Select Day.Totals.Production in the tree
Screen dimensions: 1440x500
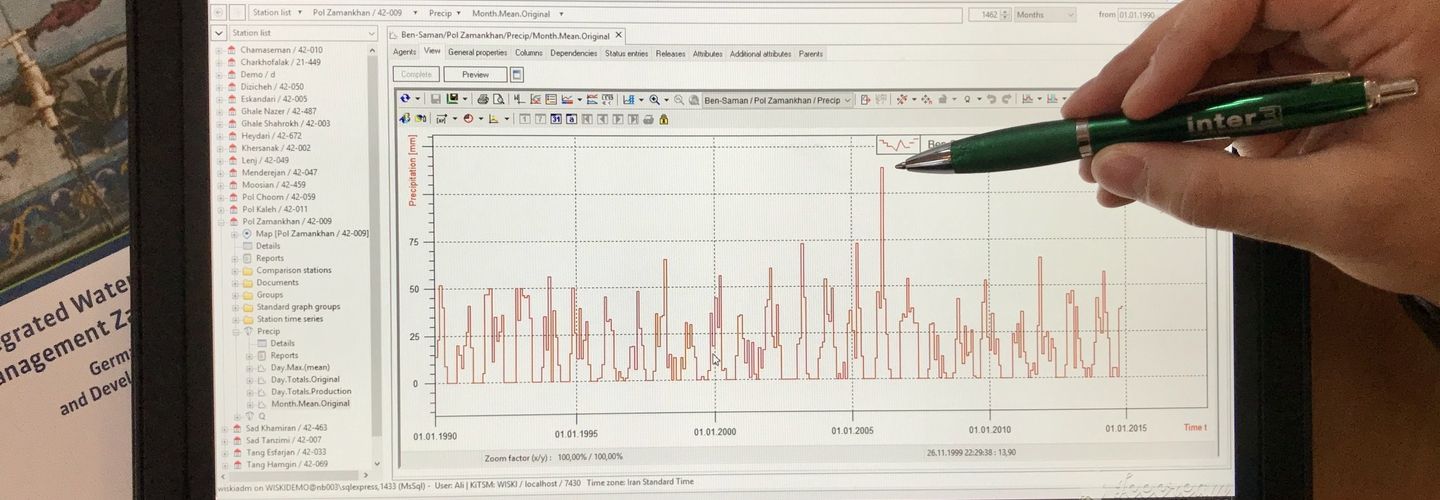tap(310, 392)
